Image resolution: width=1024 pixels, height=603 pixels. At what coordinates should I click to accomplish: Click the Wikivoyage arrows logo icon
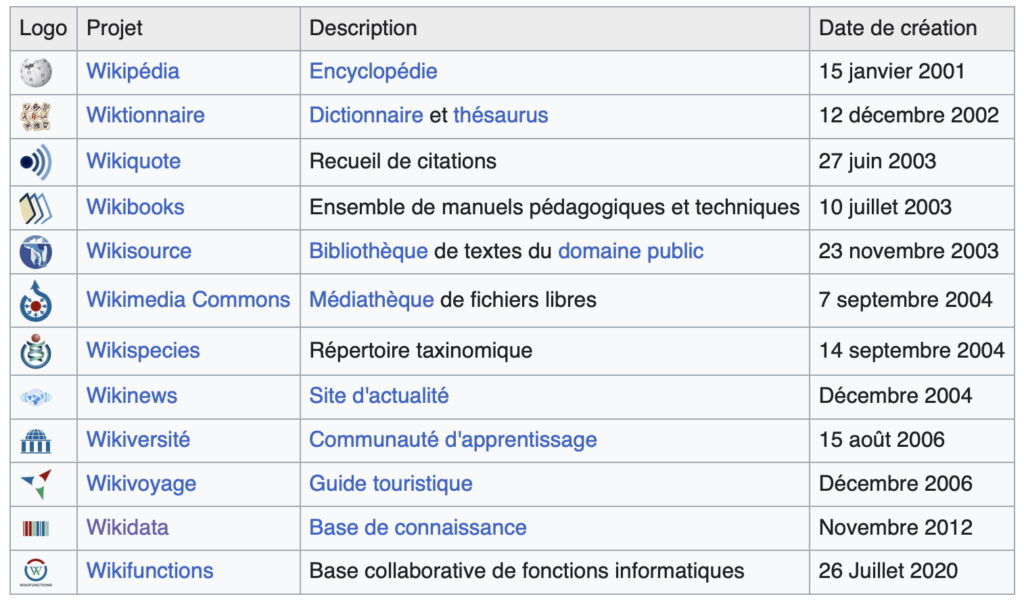click(36, 484)
